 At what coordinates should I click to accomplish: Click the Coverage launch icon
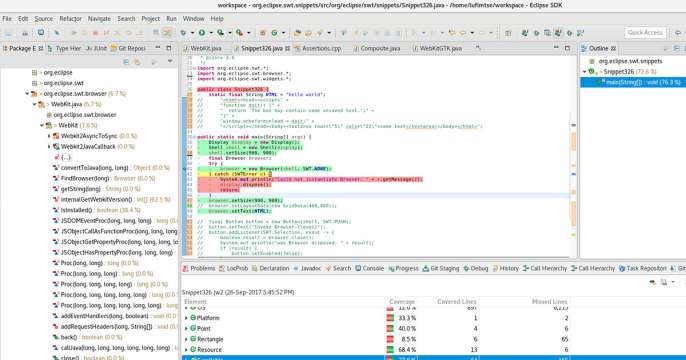coord(220,33)
